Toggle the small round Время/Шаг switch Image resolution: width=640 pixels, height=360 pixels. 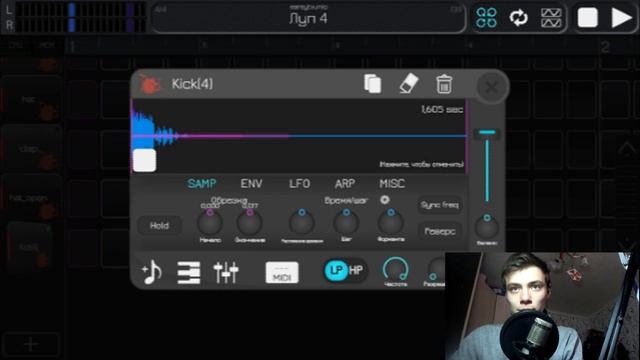(384, 200)
